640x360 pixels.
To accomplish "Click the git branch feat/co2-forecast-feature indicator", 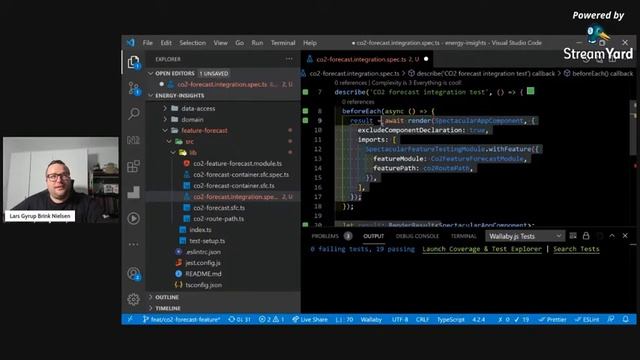I will click(182, 319).
